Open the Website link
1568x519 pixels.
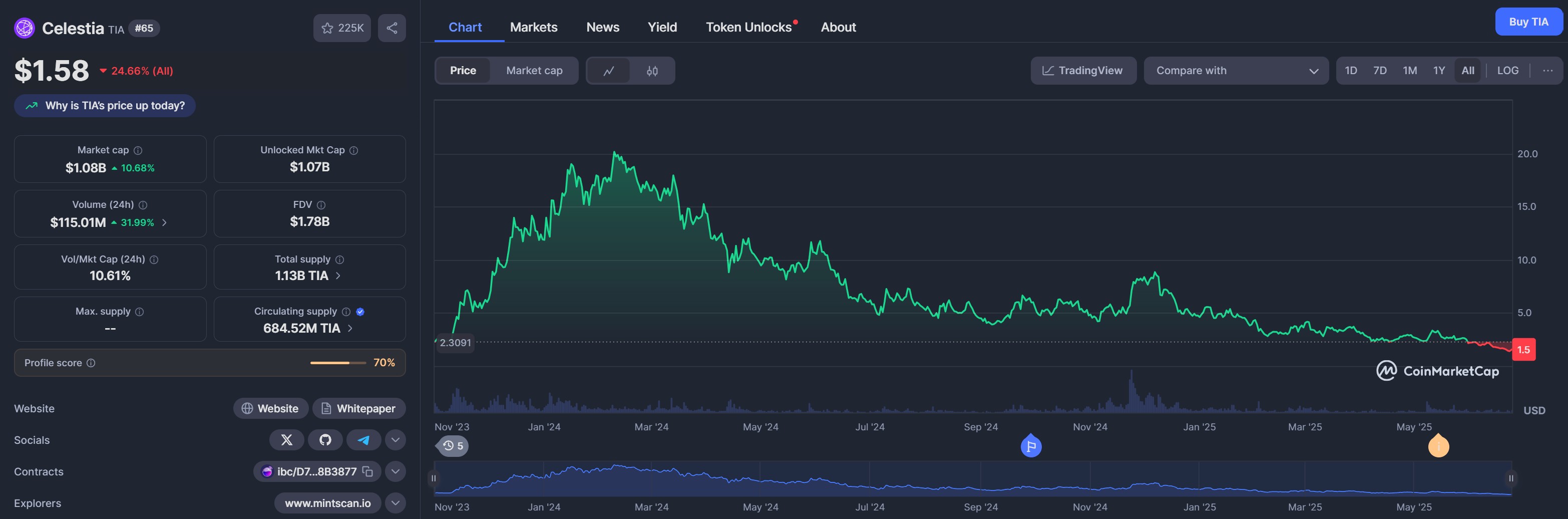[270, 408]
